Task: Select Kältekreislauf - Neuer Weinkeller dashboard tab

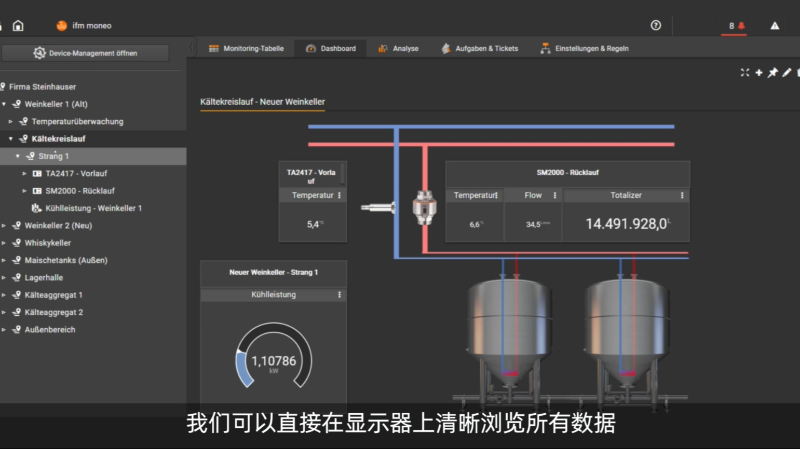Action: click(262, 102)
